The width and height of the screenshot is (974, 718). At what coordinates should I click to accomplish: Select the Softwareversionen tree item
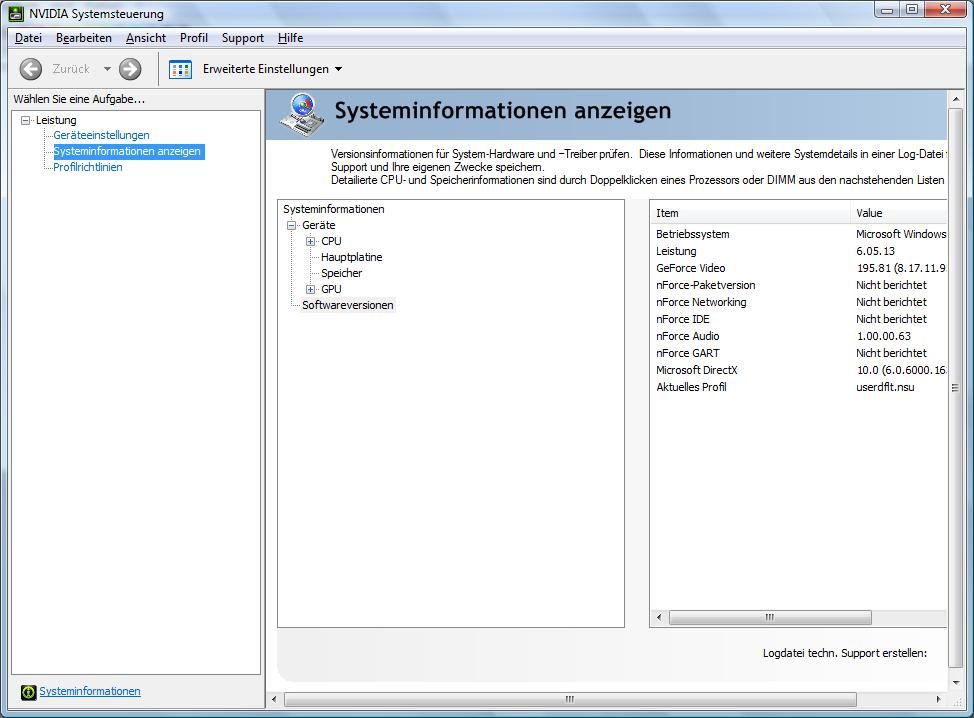[x=348, y=305]
